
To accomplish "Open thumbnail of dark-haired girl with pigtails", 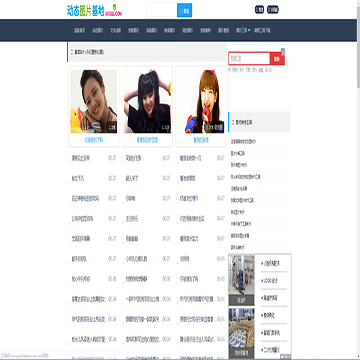I will [147, 101].
